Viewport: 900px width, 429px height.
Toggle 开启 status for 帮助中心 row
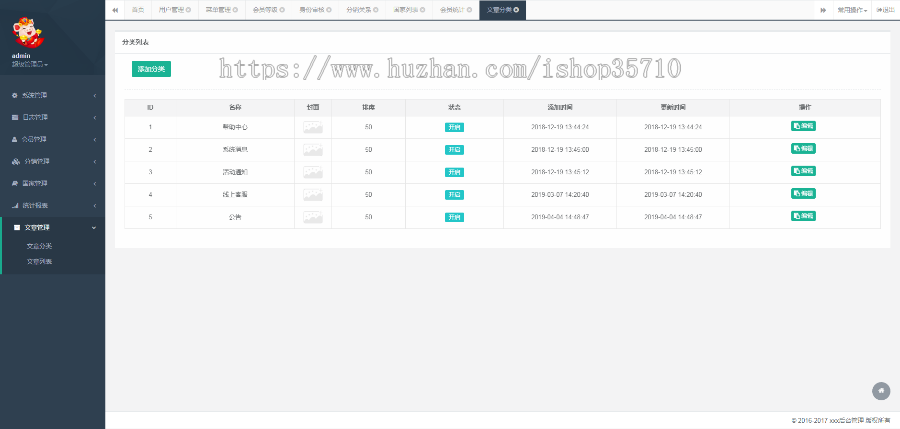tap(454, 127)
